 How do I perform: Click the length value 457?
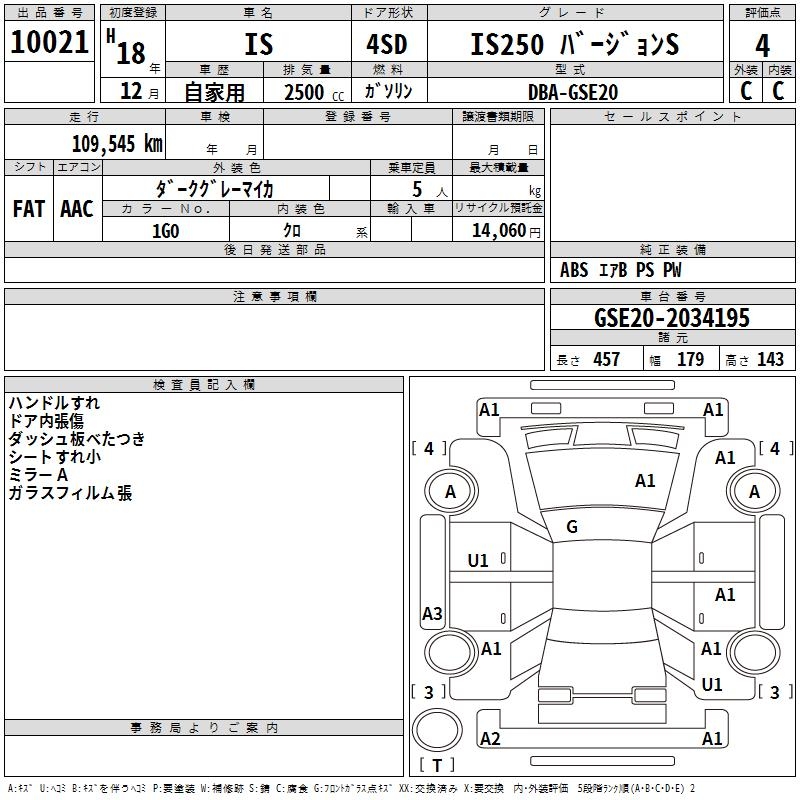[607, 359]
